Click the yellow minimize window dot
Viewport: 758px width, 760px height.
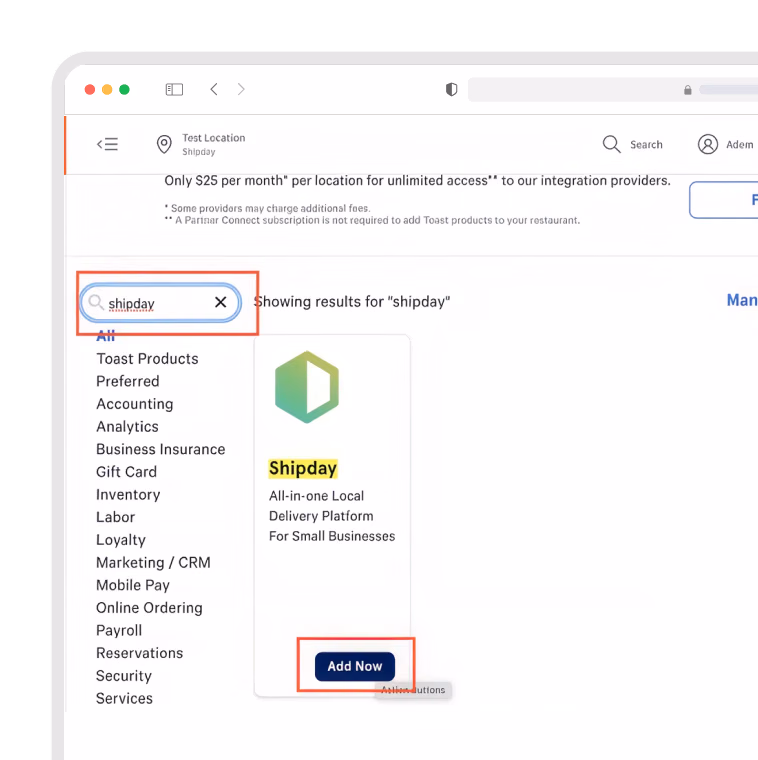click(107, 90)
